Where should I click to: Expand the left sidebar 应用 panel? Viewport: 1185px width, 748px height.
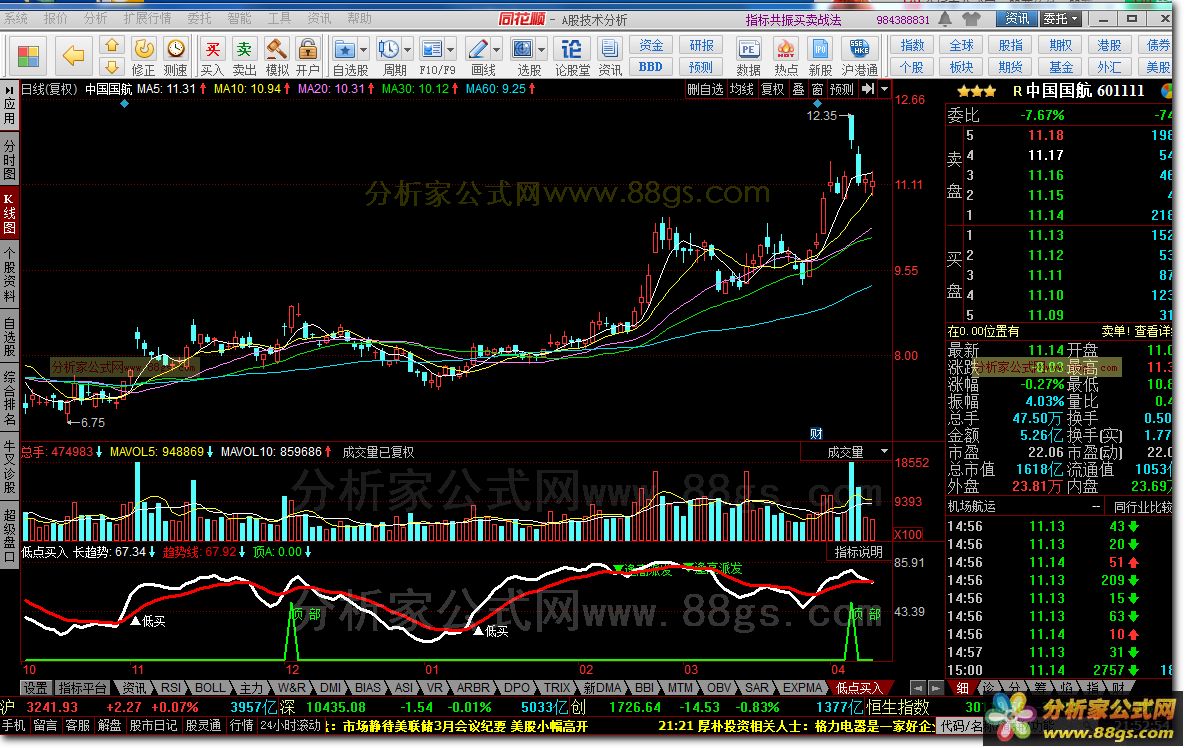tap(9, 106)
